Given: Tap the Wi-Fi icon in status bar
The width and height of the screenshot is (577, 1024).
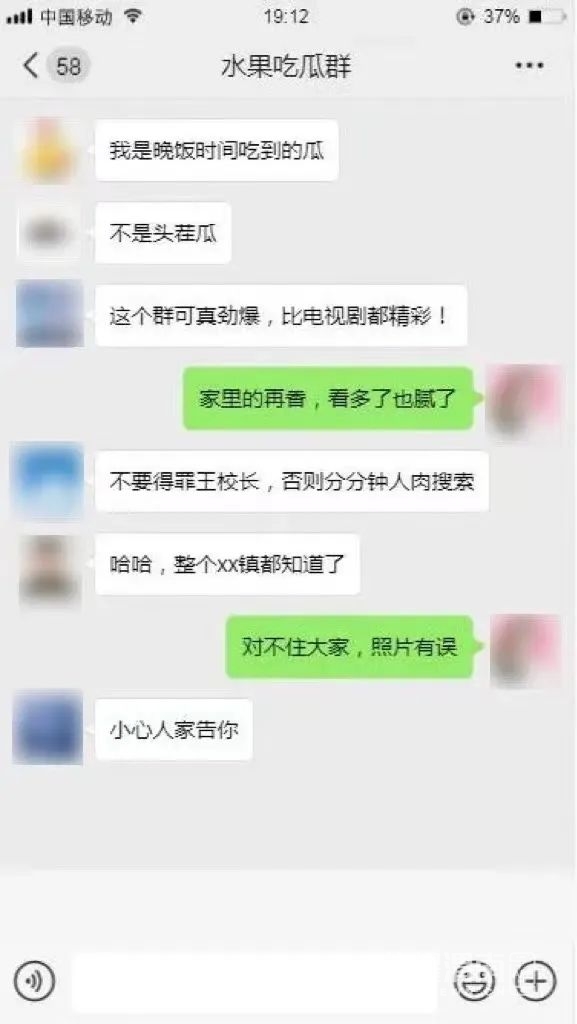Looking at the screenshot, I should [133, 16].
